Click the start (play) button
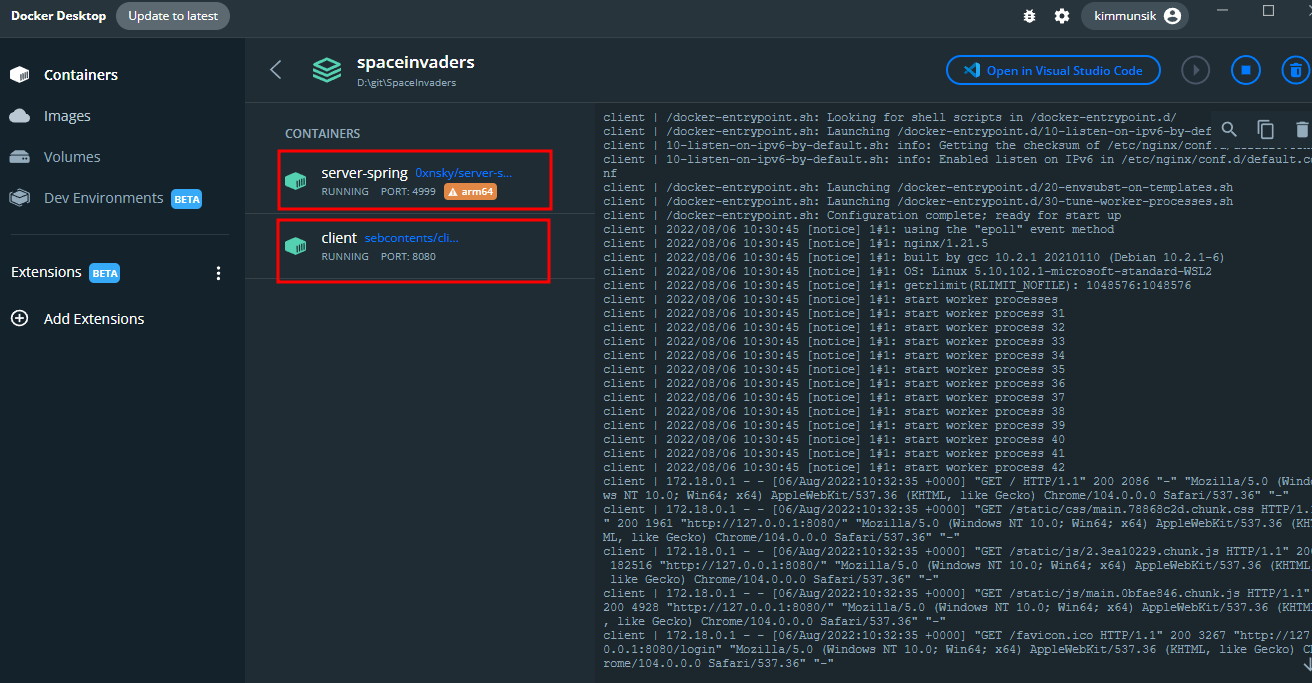Image resolution: width=1312 pixels, height=683 pixels. [x=1196, y=70]
